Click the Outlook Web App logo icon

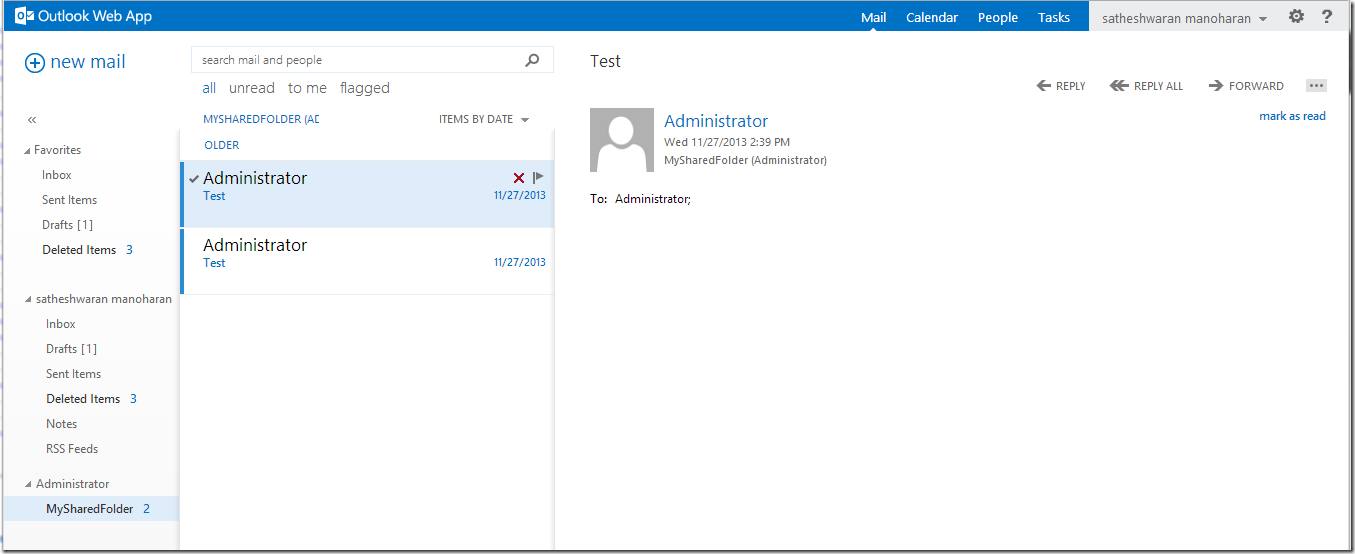click(25, 17)
